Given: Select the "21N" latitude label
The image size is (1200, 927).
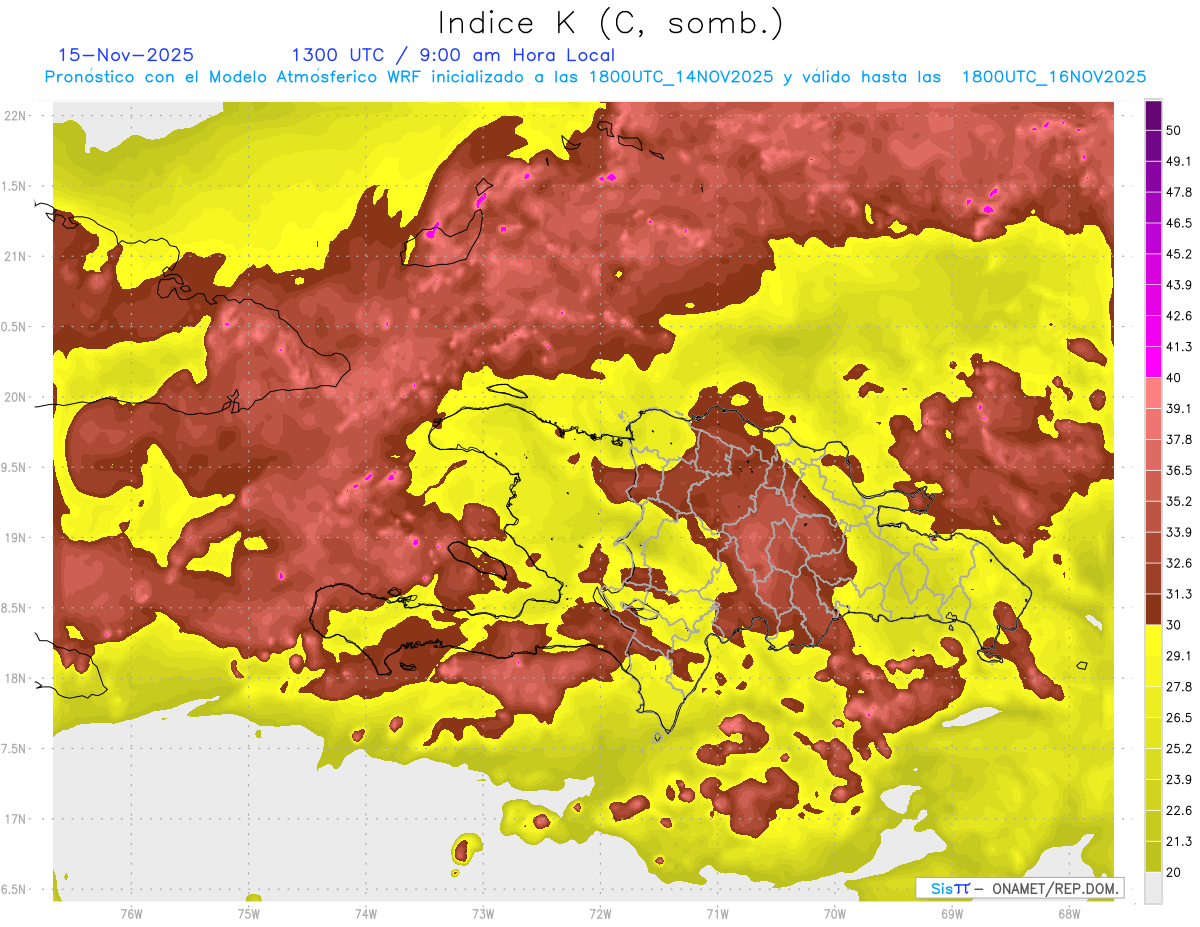Looking at the screenshot, I should [x=16, y=256].
